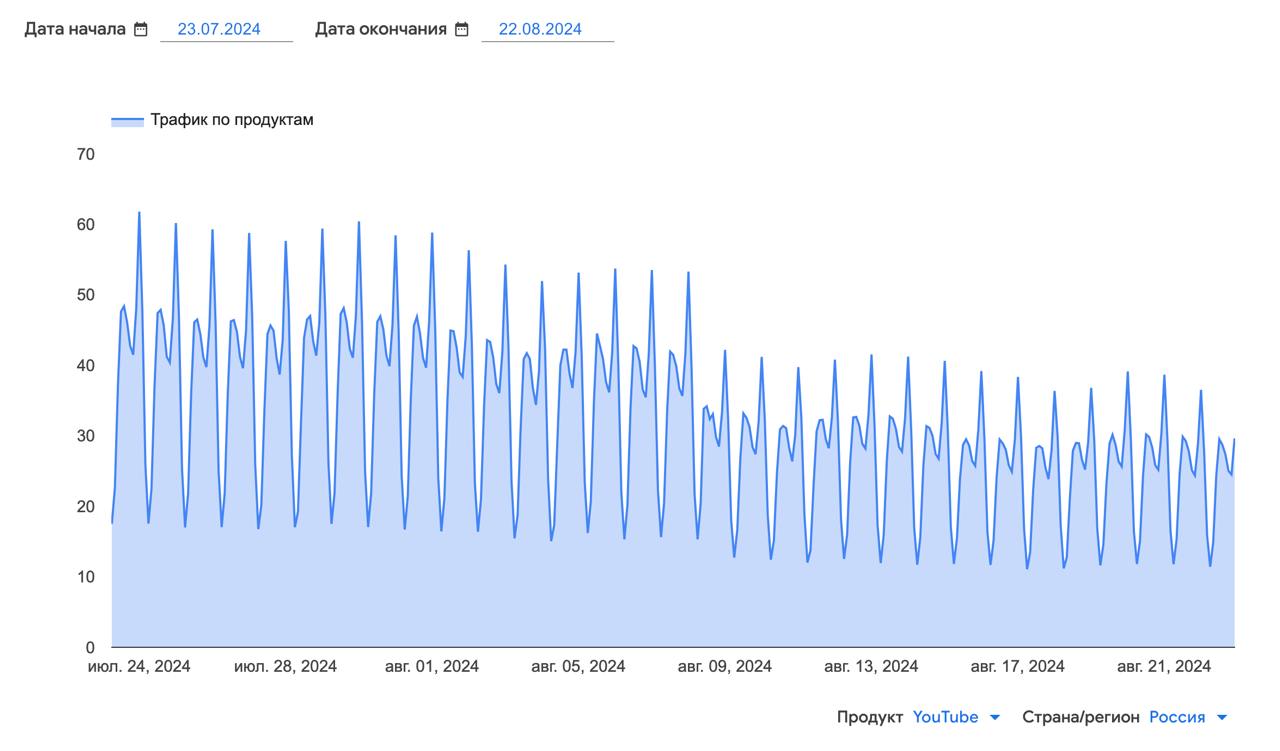
Task: Click the 70 value on vertical axis
Action: (85, 154)
